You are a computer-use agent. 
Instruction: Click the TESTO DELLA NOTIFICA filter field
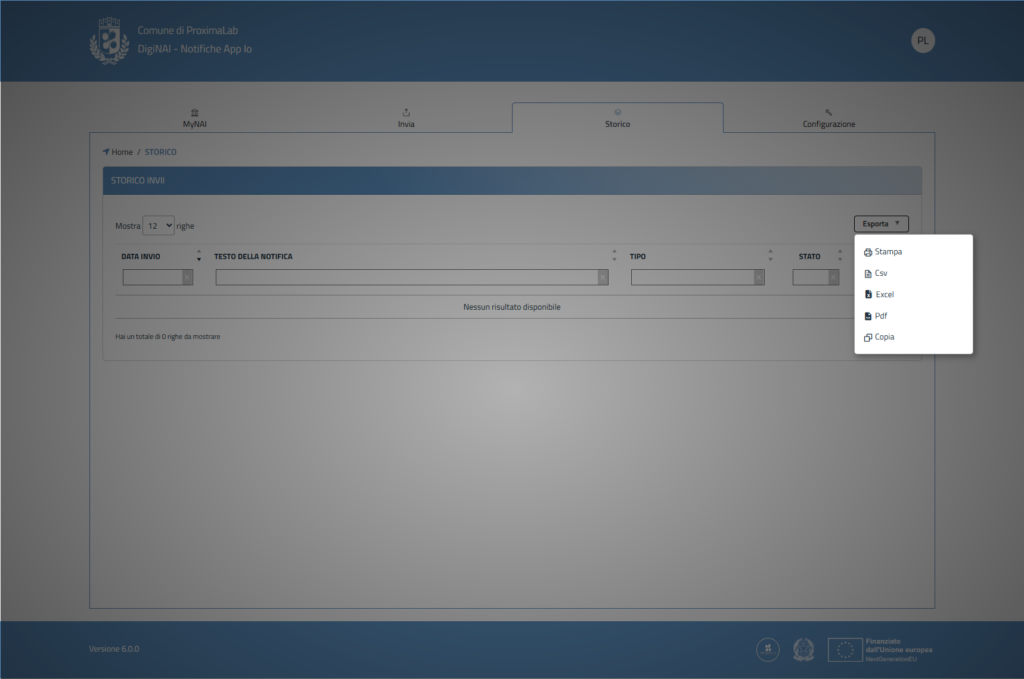[x=407, y=278]
